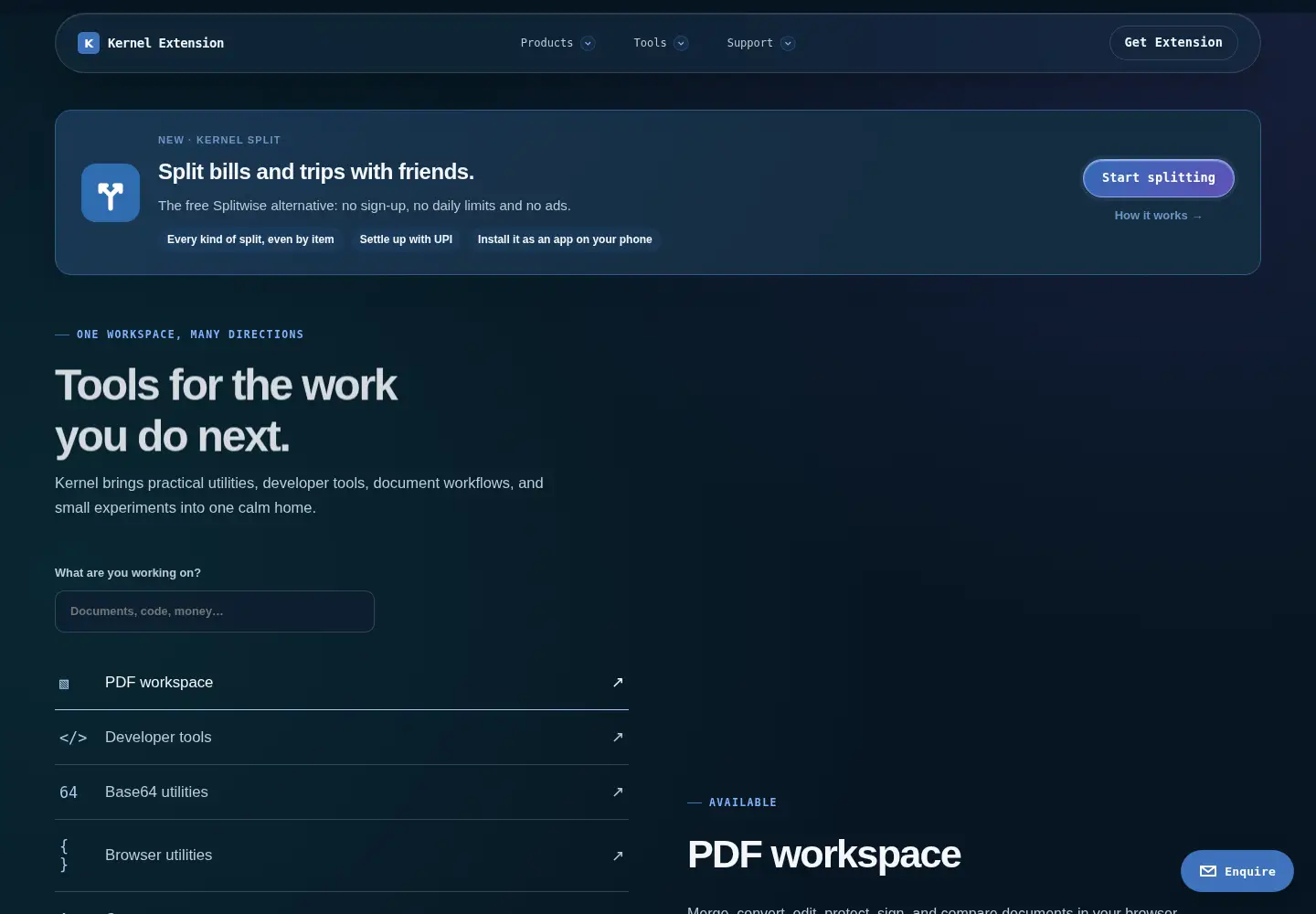Click the large PDF workspace heading
This screenshot has height=914, width=1316.
click(824, 855)
